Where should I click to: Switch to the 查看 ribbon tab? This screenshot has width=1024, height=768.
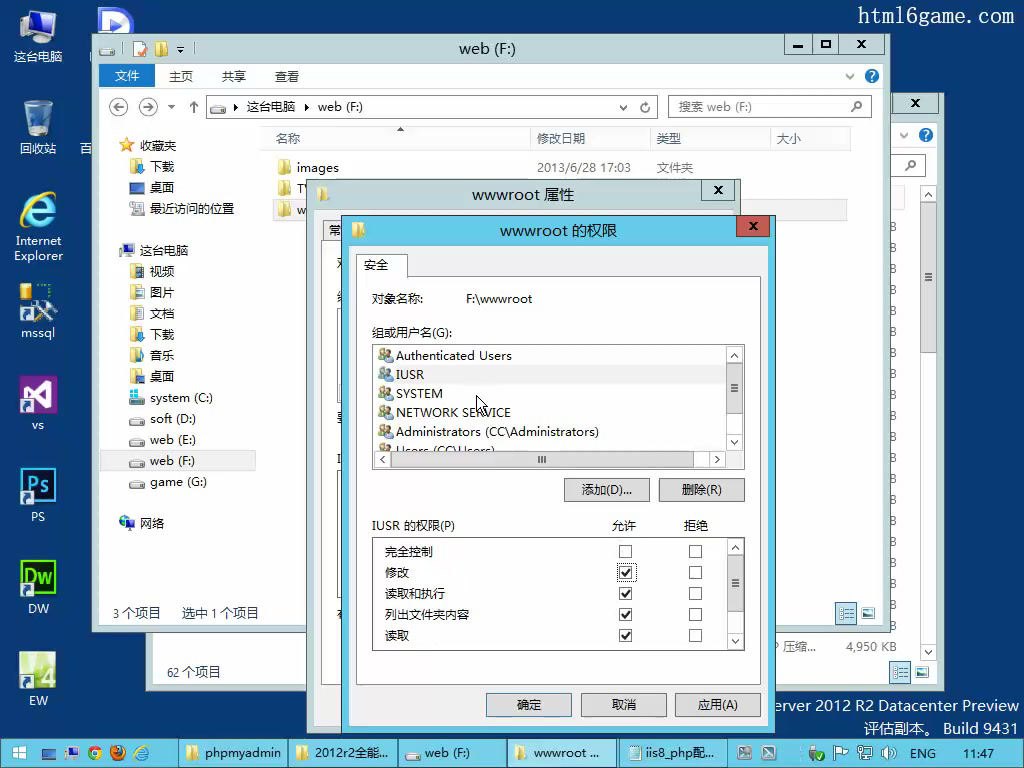287,76
